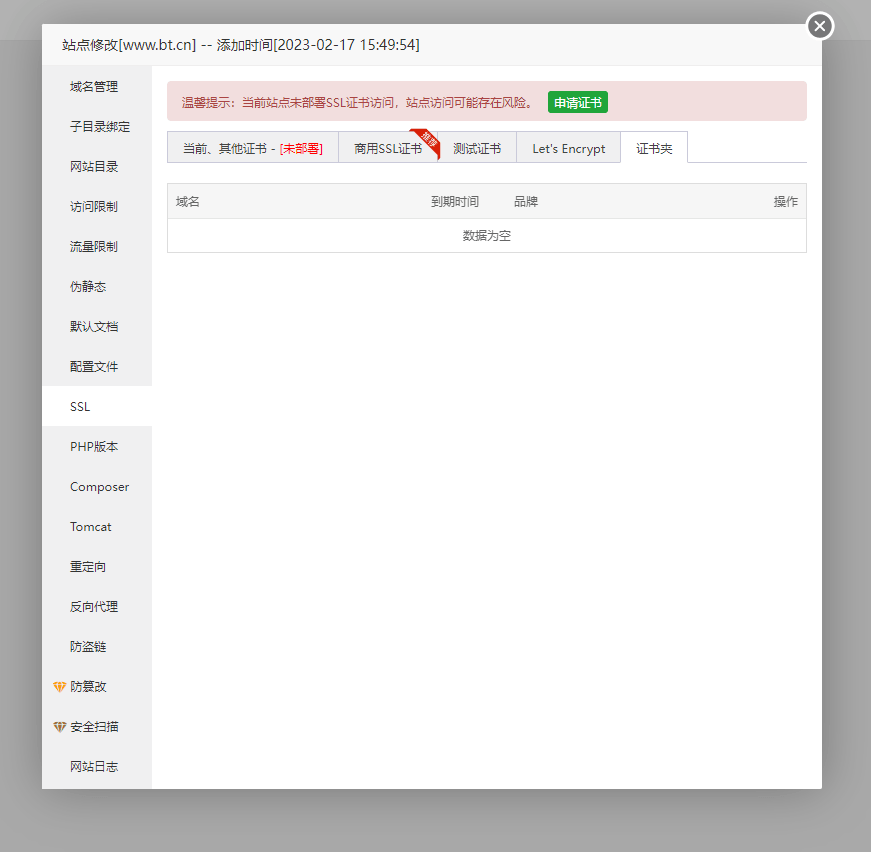
Task: Open 流量限制 settings
Action: click(94, 247)
